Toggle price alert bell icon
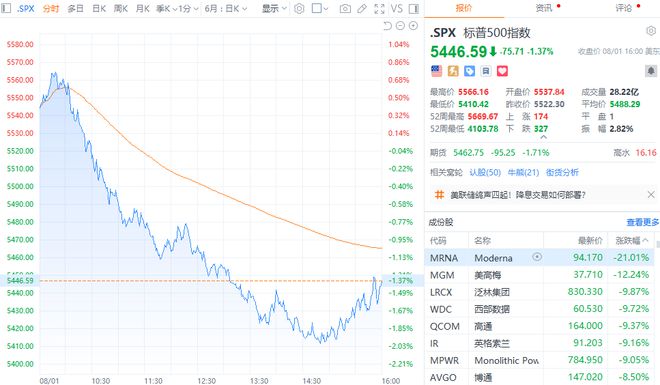 pyautogui.click(x=651, y=71)
